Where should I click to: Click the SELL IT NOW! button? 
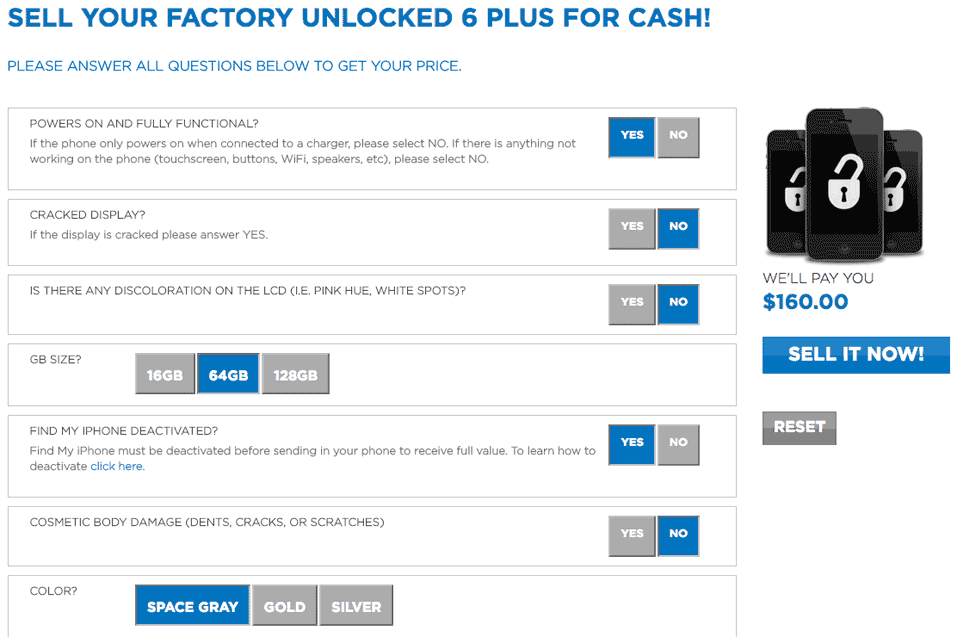pos(856,354)
